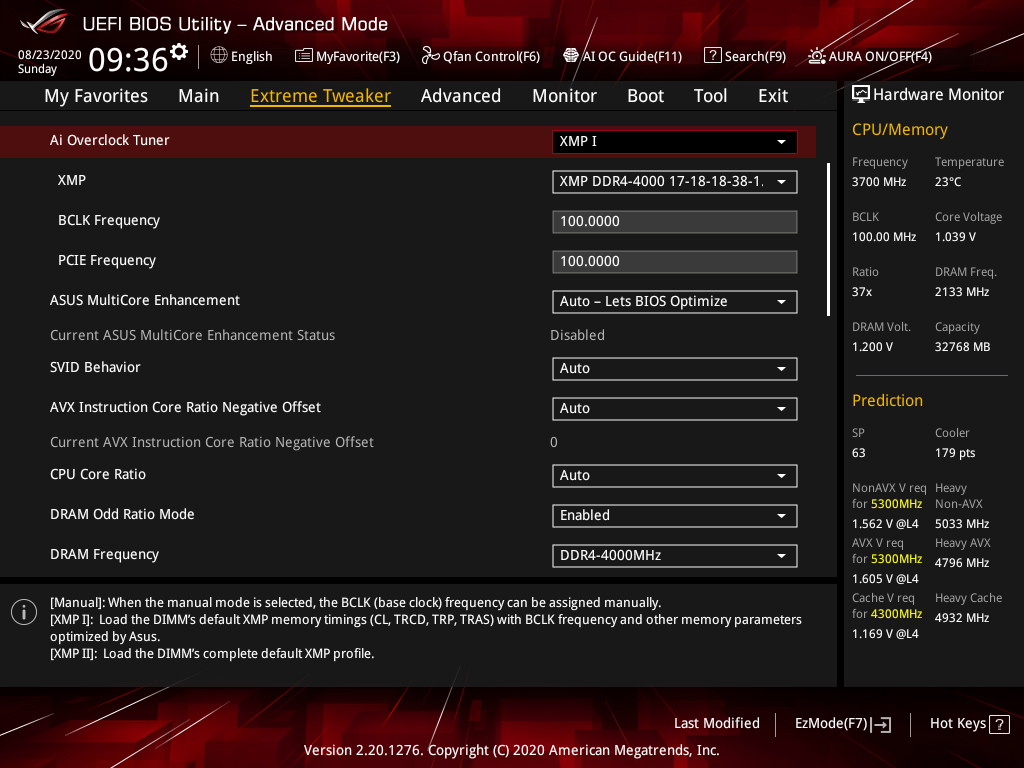This screenshot has height=768, width=1024.
Task: Click the DRAM Frequency label
Action: pyautogui.click(x=104, y=554)
